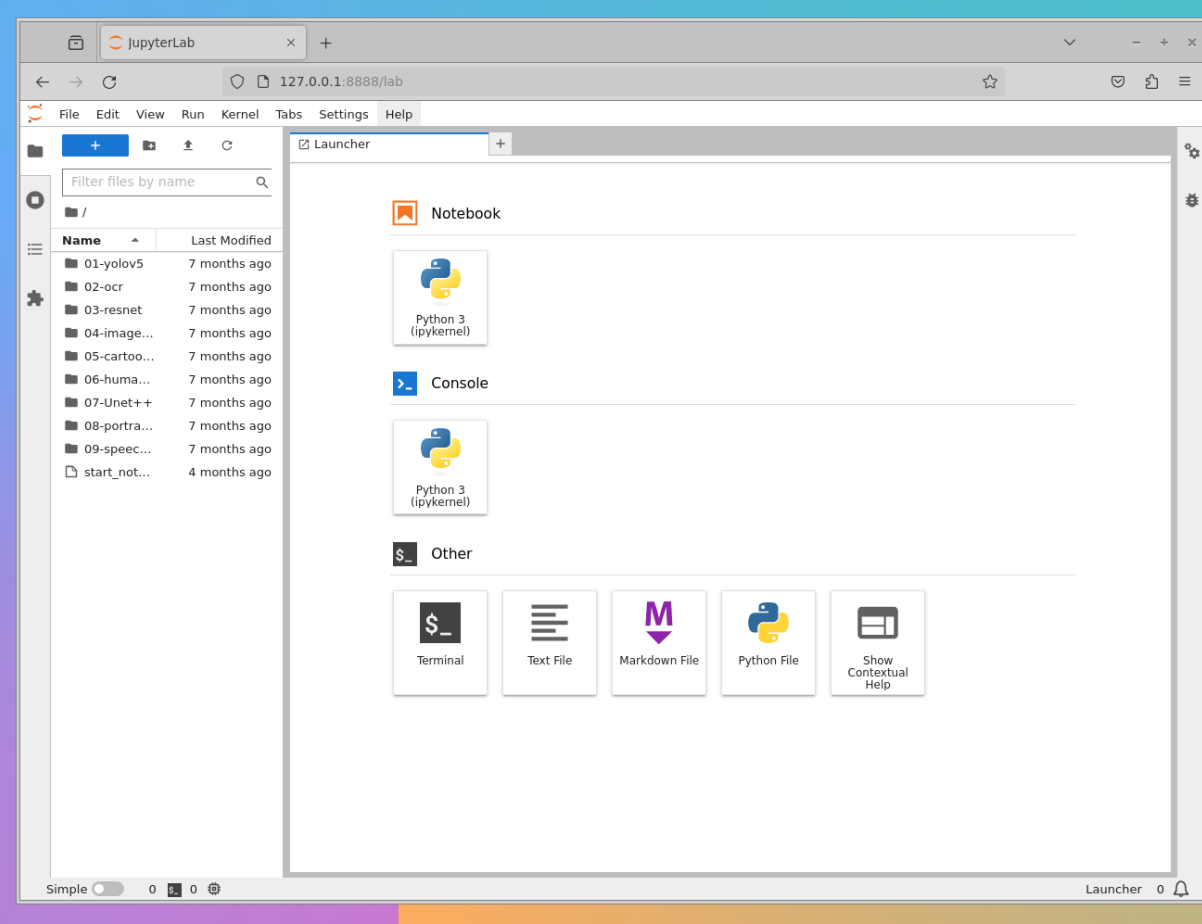The image size is (1202, 924).
Task: Open the File Browser sidebar icon
Action: pos(35,151)
